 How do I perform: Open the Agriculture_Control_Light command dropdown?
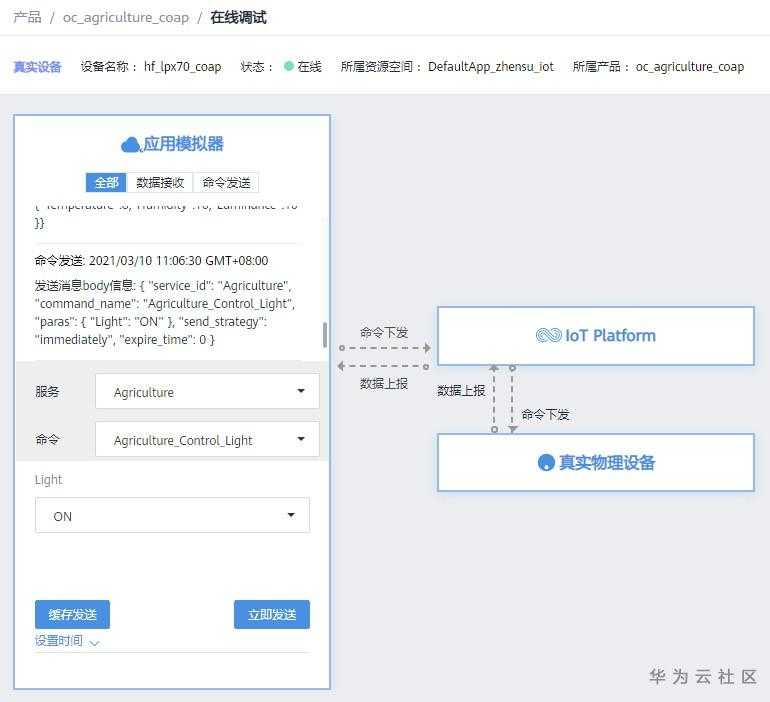click(x=207, y=439)
